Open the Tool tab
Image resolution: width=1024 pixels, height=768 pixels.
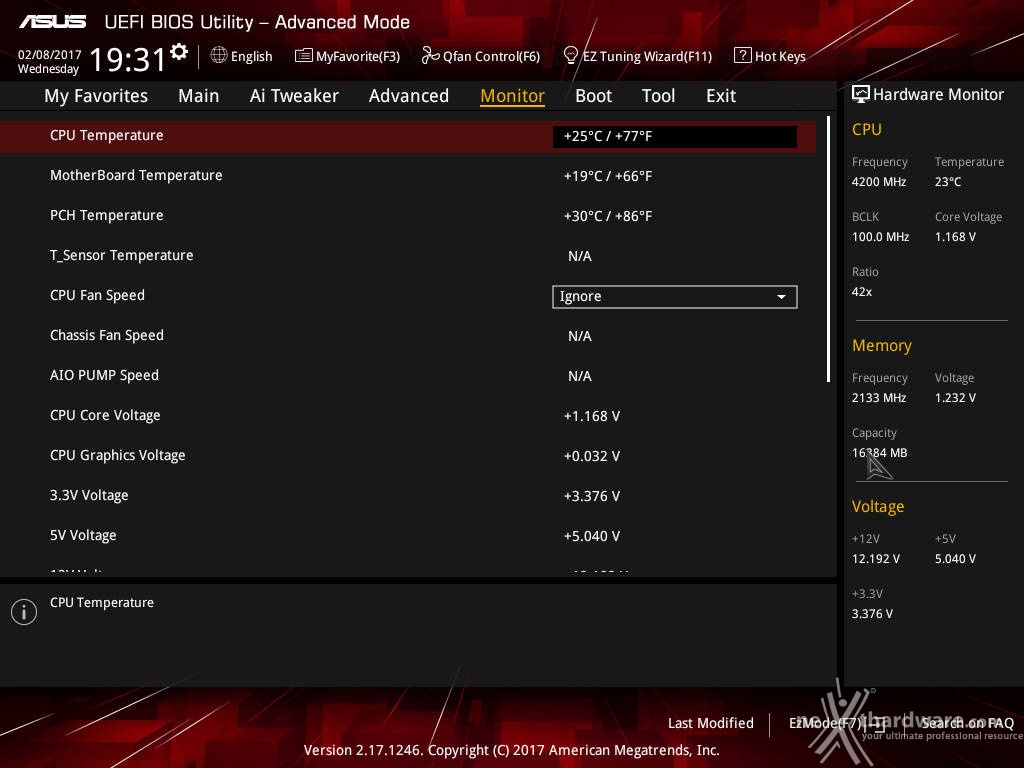[658, 96]
